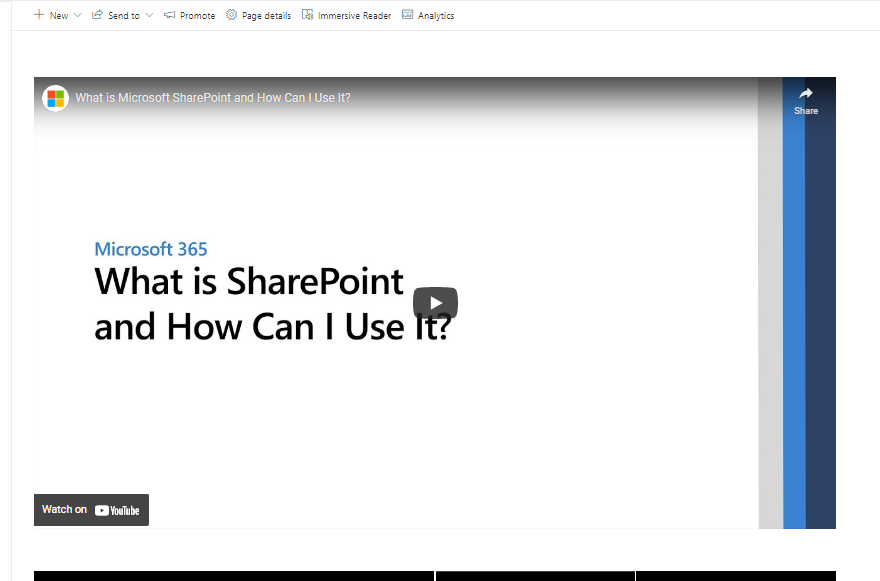Open Analytics using its chart icon
The image size is (880, 581).
tap(406, 15)
